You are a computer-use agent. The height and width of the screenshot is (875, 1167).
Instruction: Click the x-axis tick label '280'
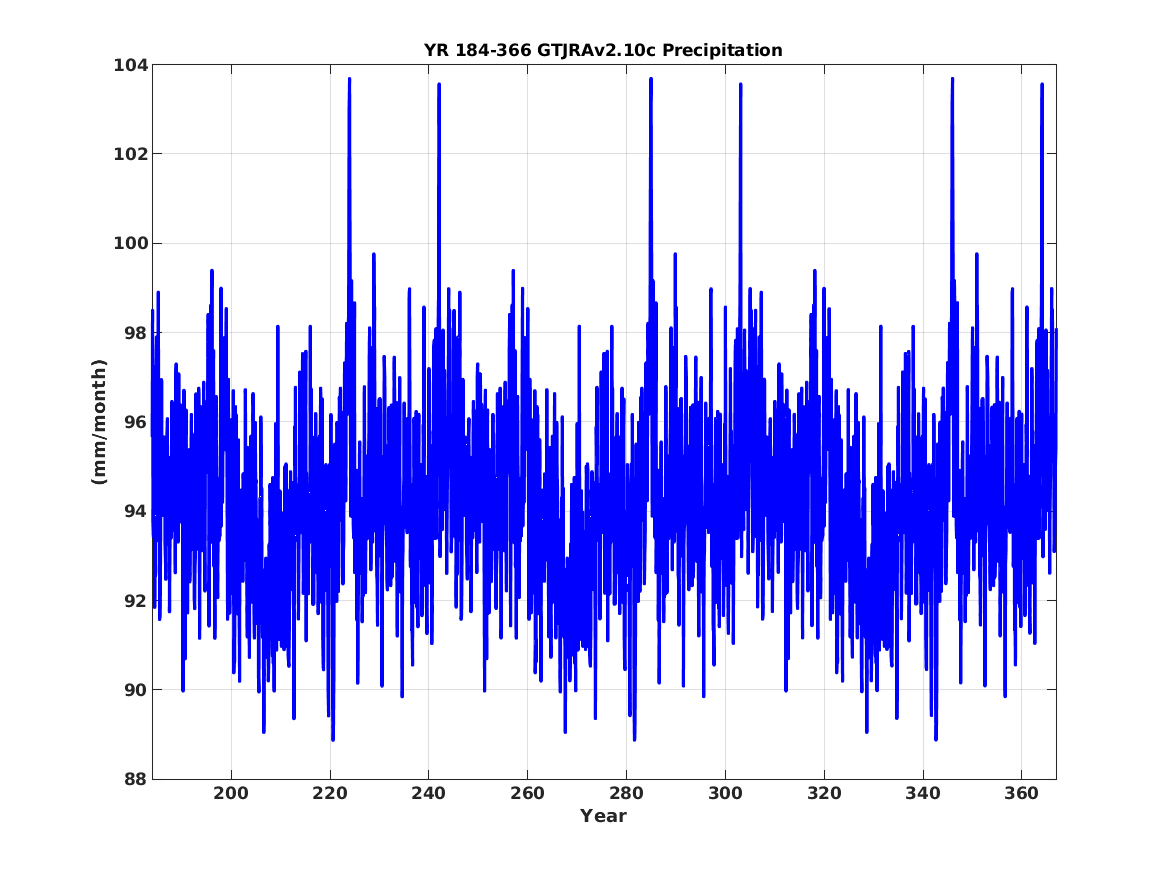coord(626,794)
